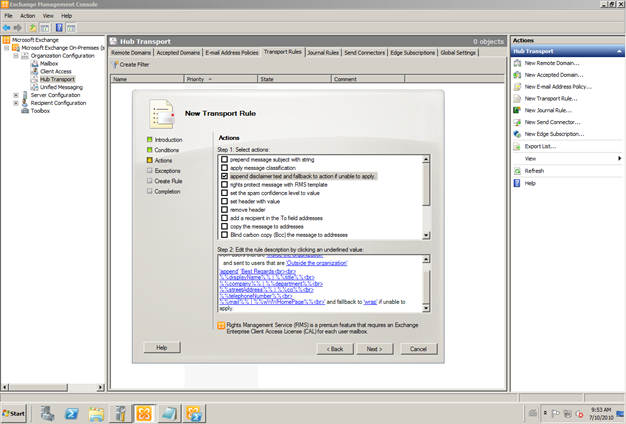Open Windows Explorer folder taskbar icon

96,414
